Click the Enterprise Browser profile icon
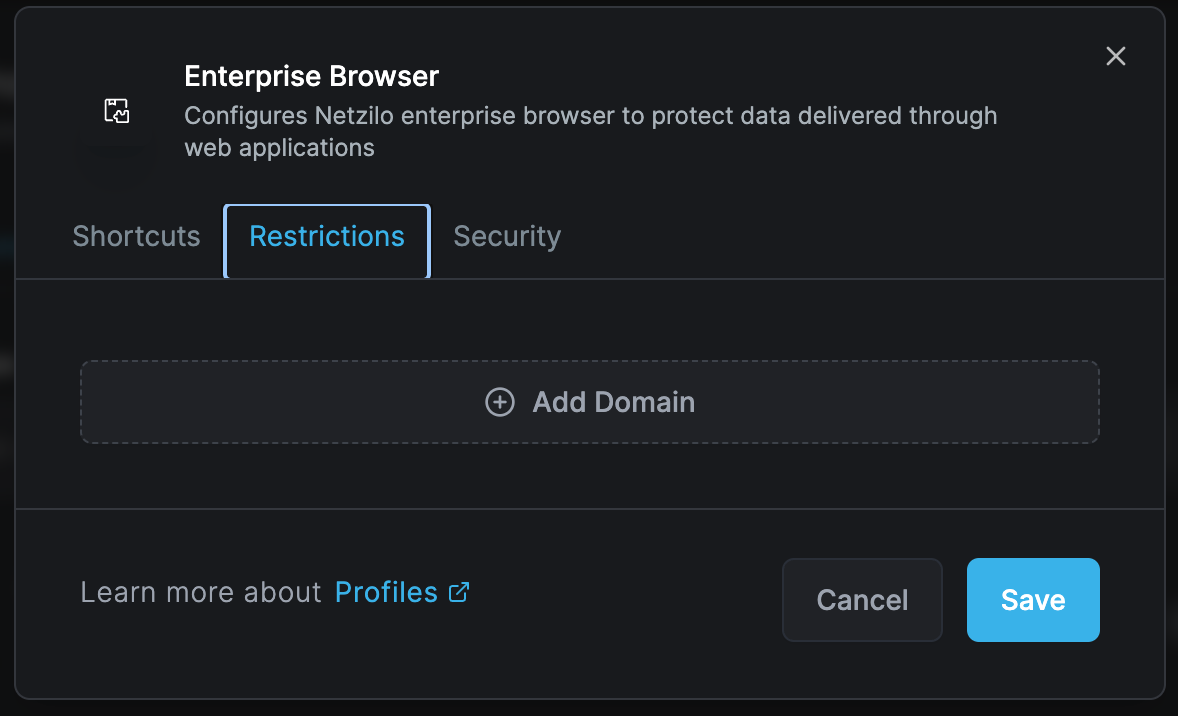Screen dimensions: 1178x716 [117, 110]
